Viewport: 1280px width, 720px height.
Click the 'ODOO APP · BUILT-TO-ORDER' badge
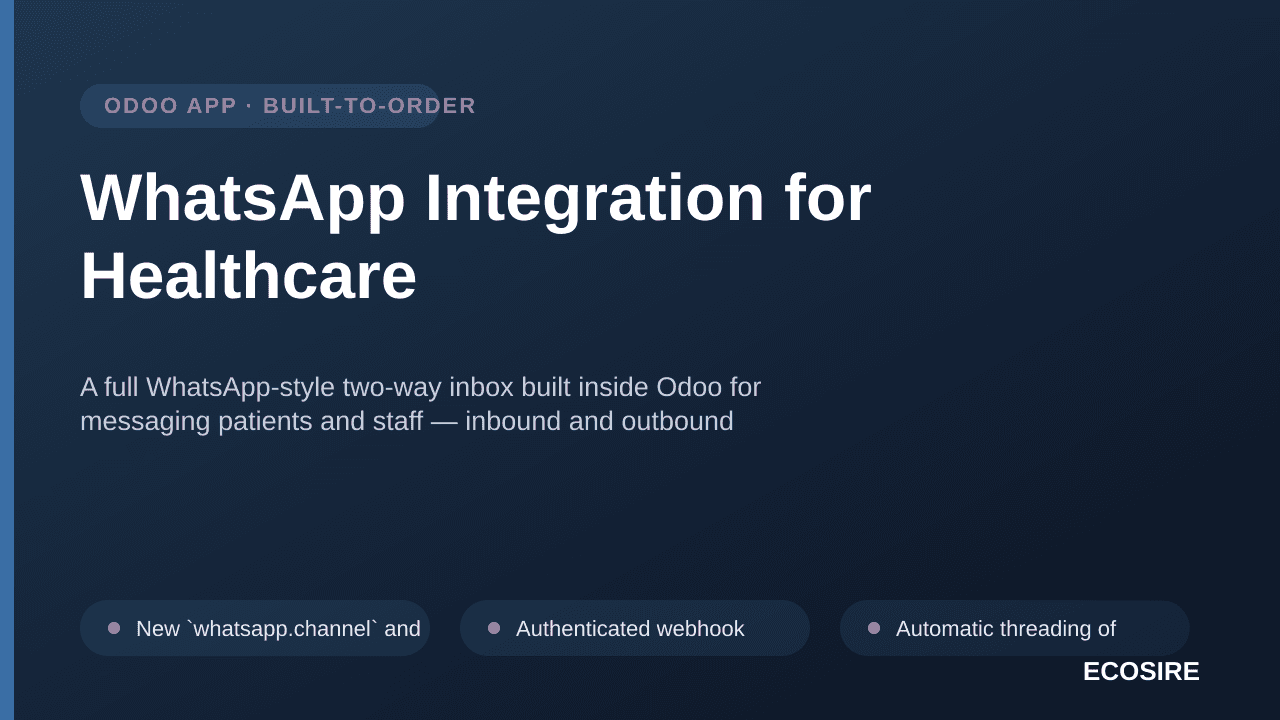[x=260, y=106]
